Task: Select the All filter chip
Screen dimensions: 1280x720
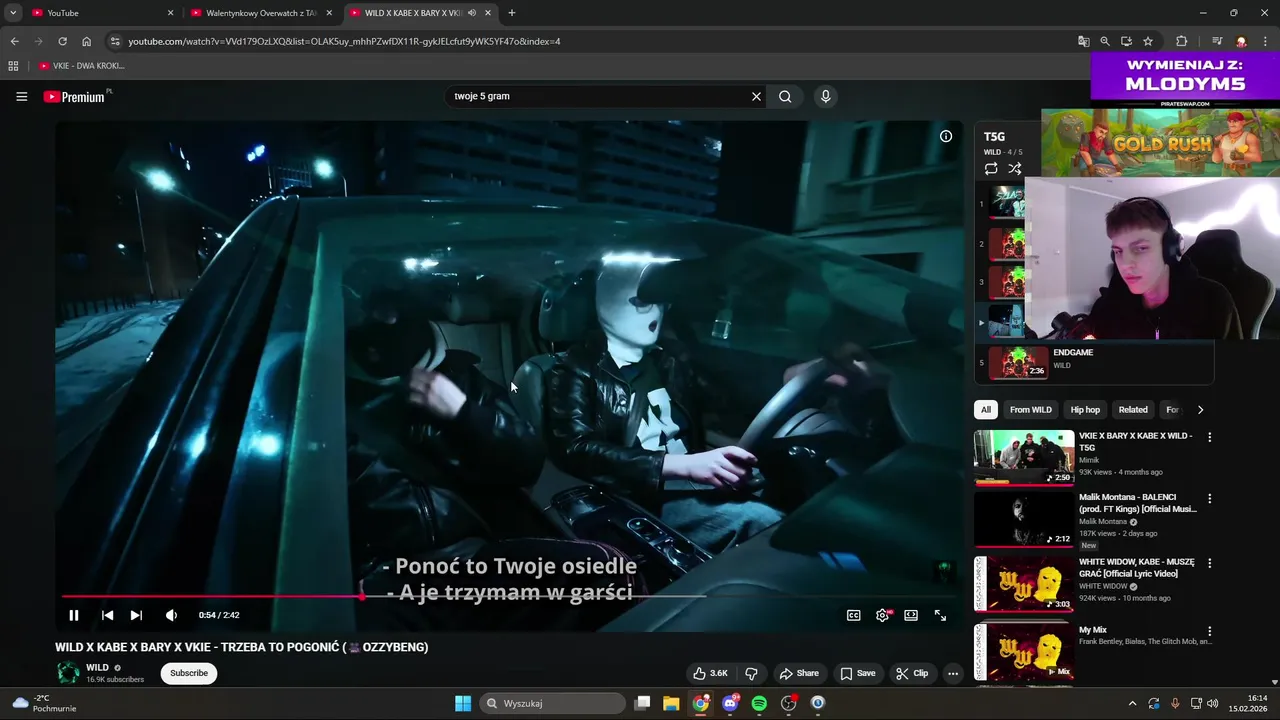Action: [986, 409]
